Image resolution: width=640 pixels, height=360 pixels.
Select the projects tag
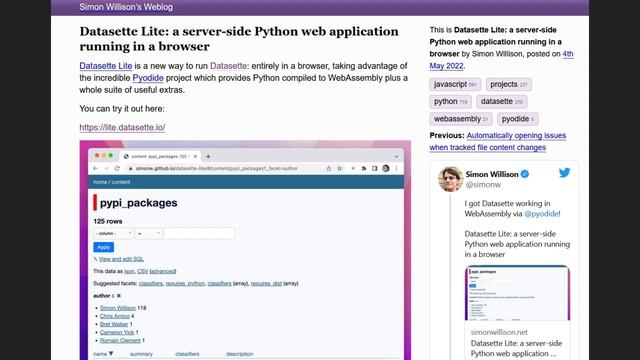tap(509, 84)
